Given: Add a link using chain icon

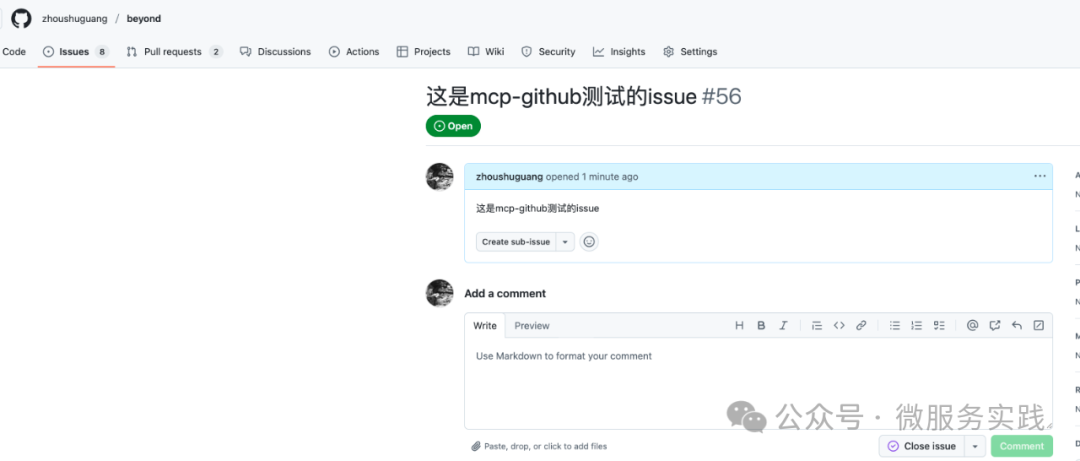Looking at the screenshot, I should 861,326.
